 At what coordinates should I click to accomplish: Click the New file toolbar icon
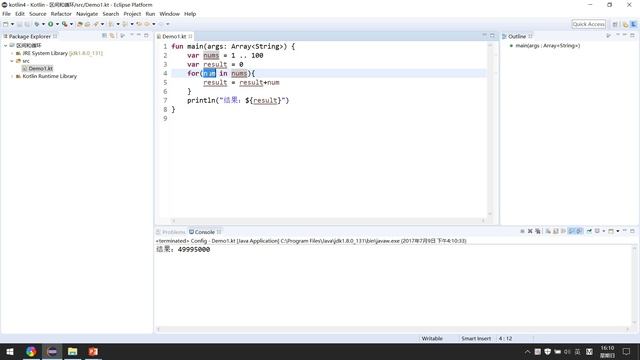tap(6, 24)
